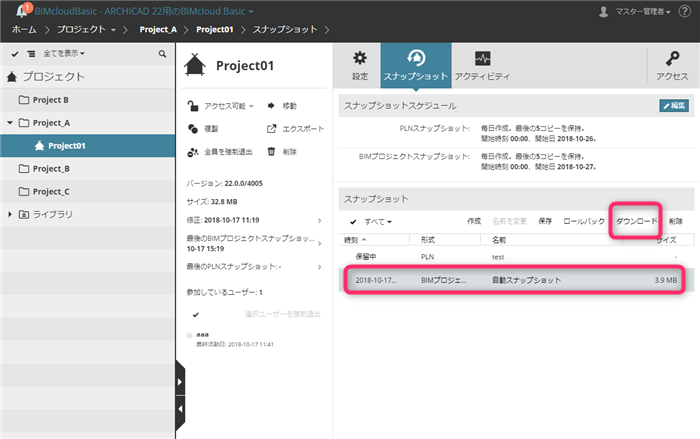
Task: Click the library folder icon in tree
Action: pos(24,214)
